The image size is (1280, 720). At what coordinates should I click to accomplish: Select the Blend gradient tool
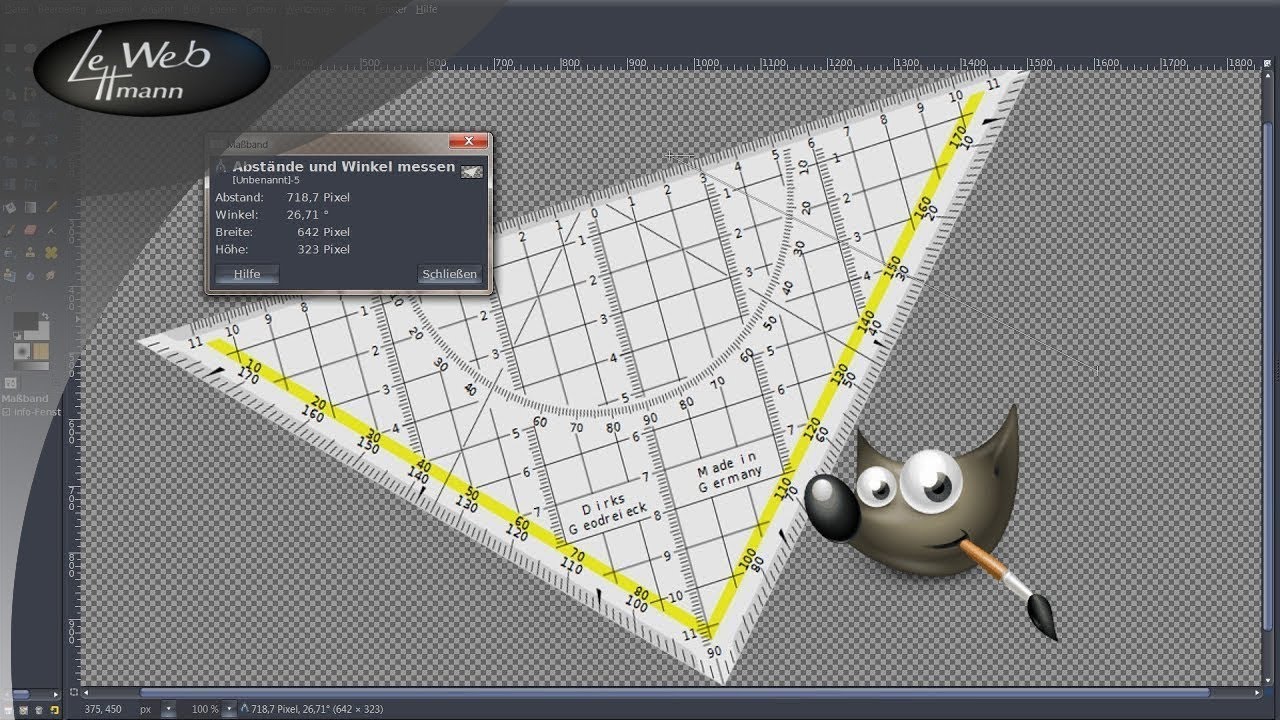[31, 207]
